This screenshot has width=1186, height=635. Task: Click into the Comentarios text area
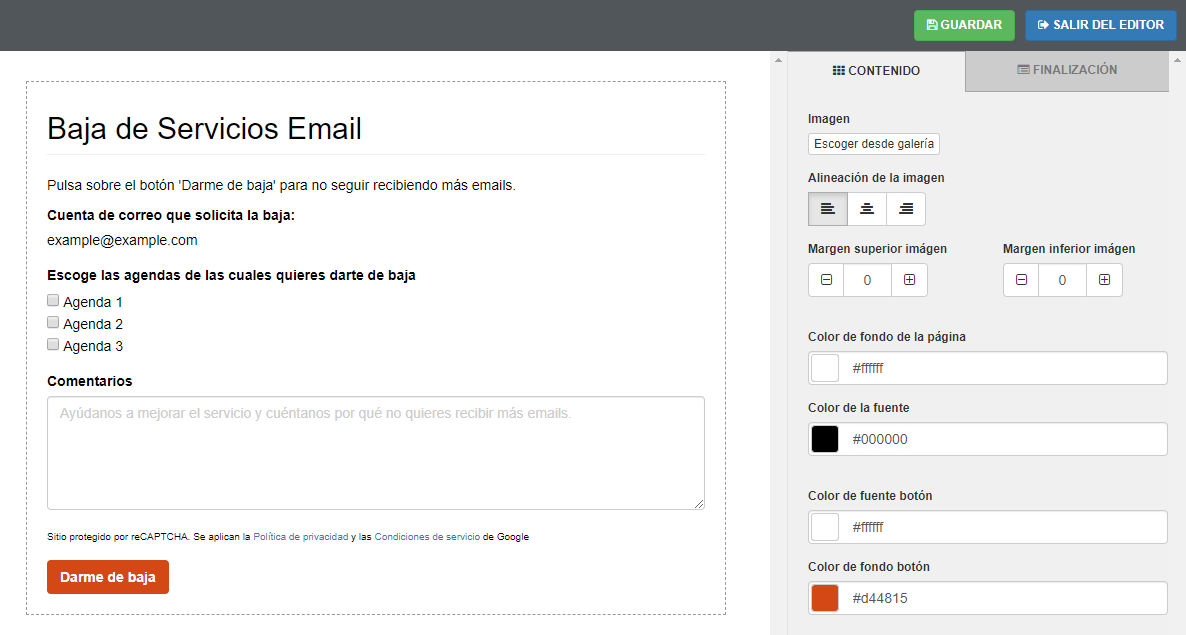point(375,453)
